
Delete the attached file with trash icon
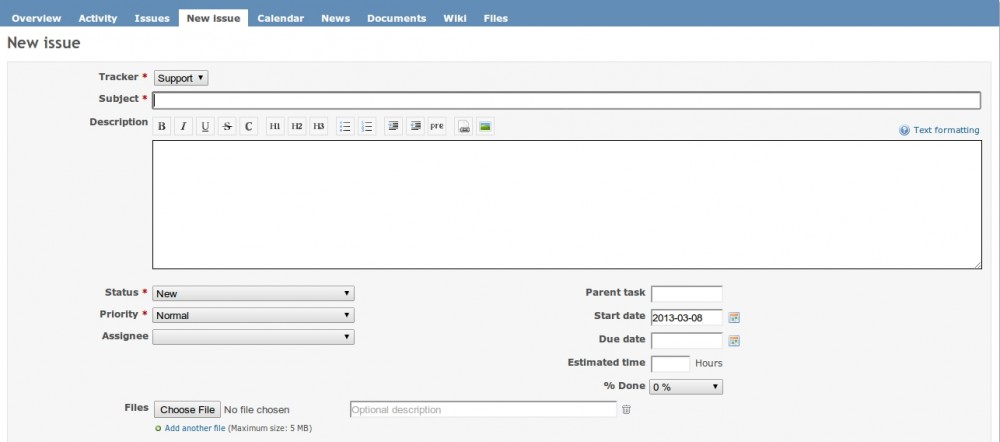[627, 409]
